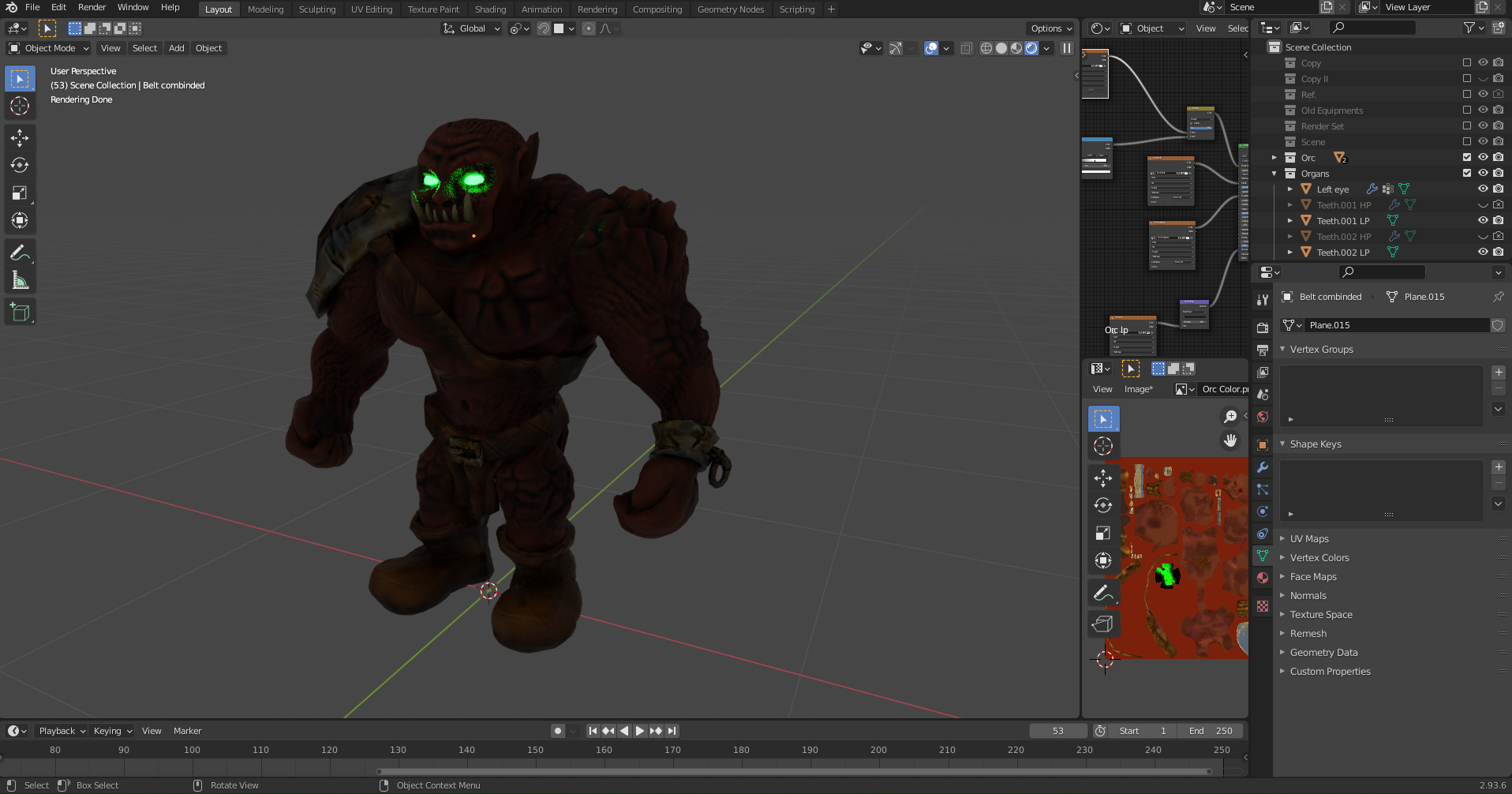Play the animation forward
1512x794 pixels.
(x=640, y=731)
